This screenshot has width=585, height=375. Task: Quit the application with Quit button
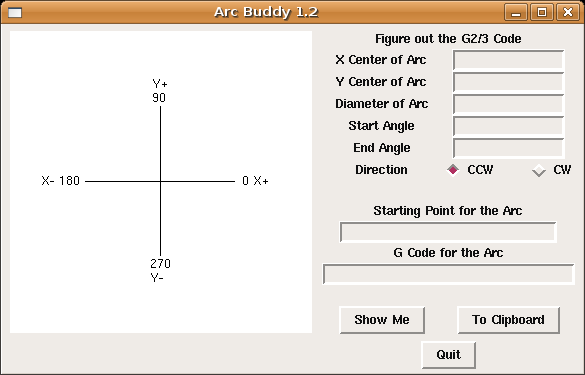coord(448,354)
